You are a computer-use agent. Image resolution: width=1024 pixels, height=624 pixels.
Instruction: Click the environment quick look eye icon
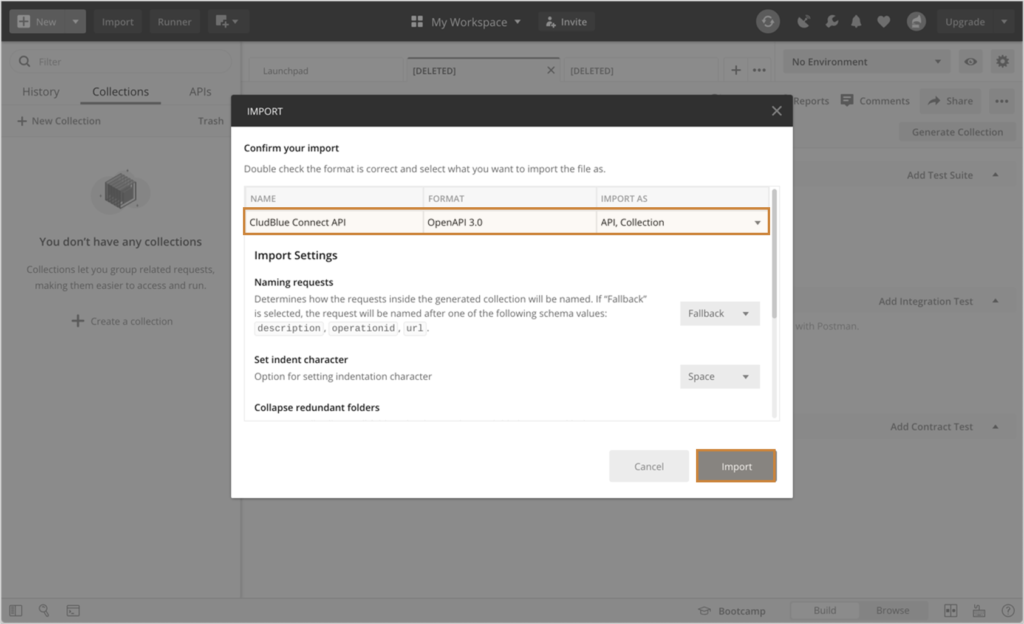pyautogui.click(x=970, y=61)
